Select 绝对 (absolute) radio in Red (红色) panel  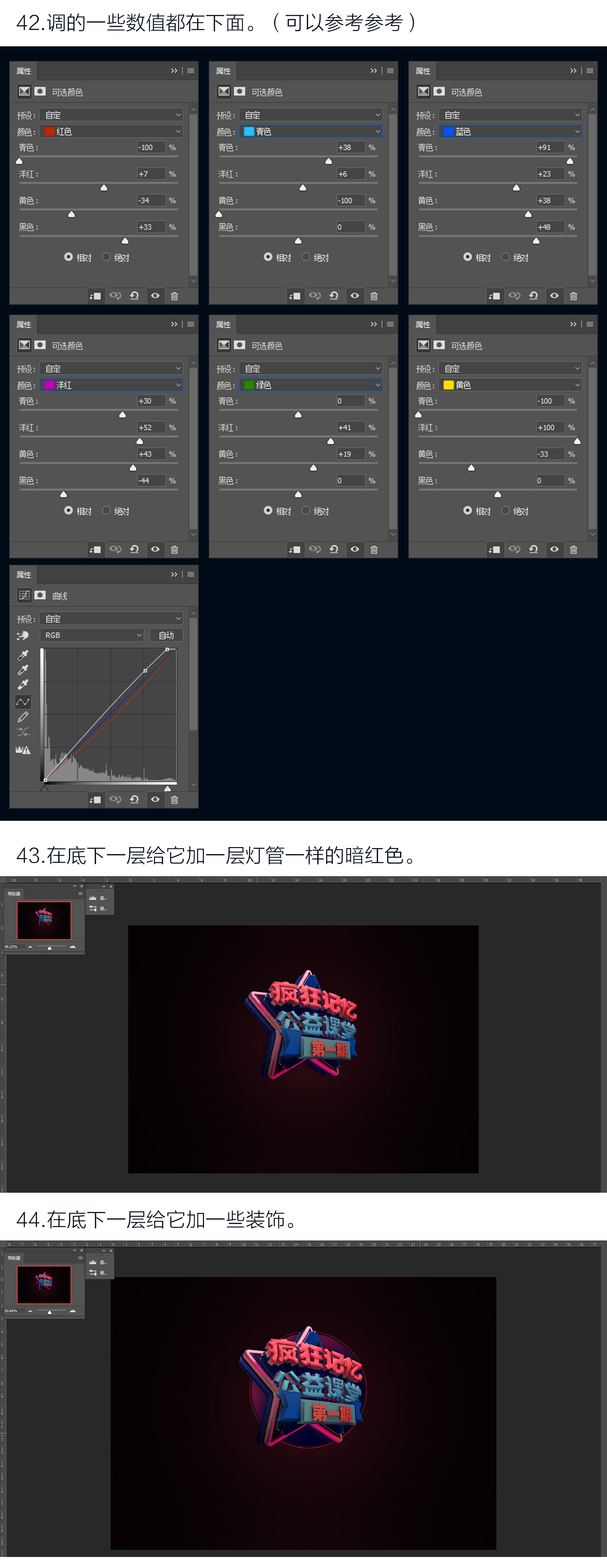click(x=107, y=257)
